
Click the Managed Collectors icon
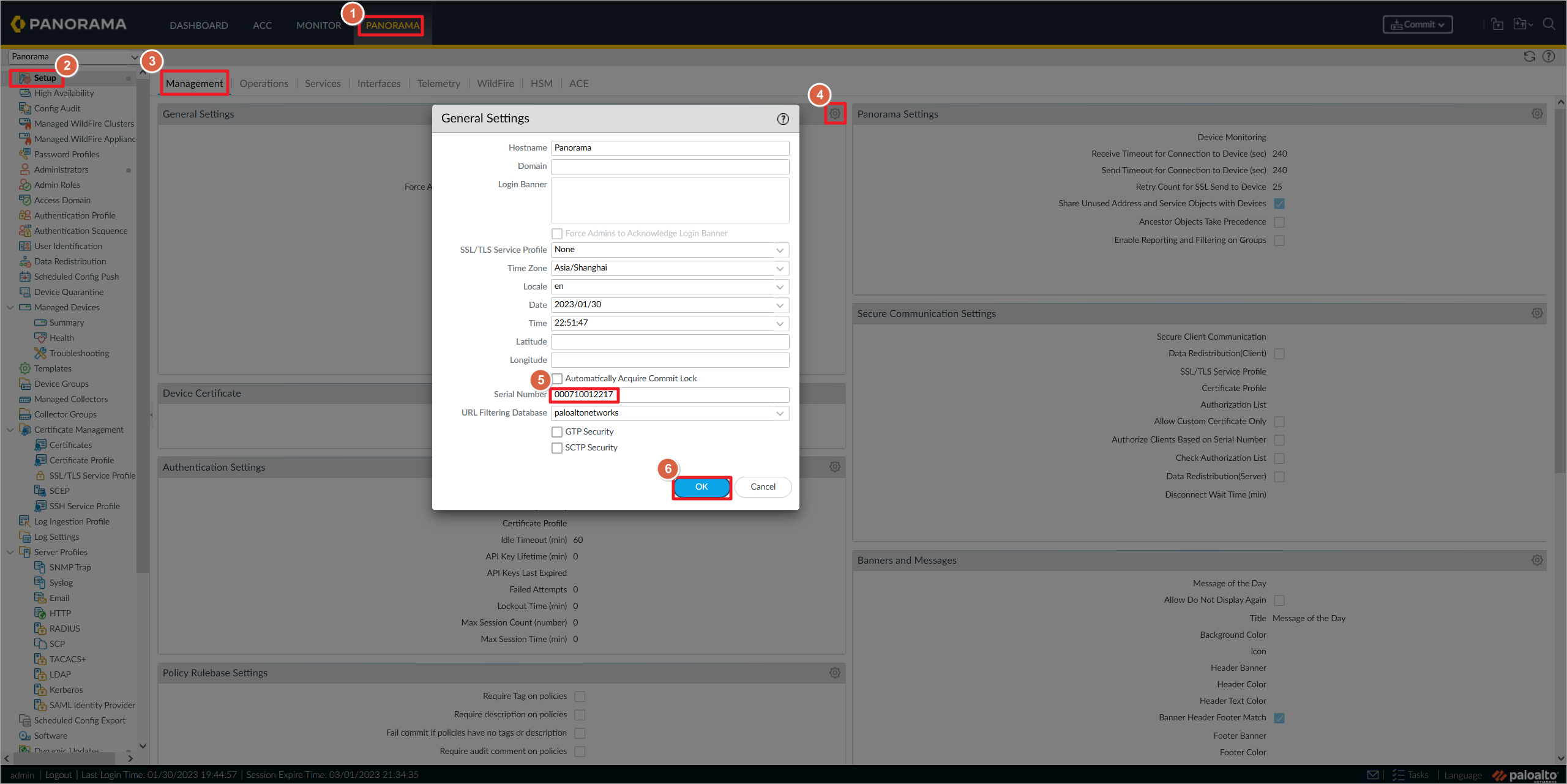(24, 399)
